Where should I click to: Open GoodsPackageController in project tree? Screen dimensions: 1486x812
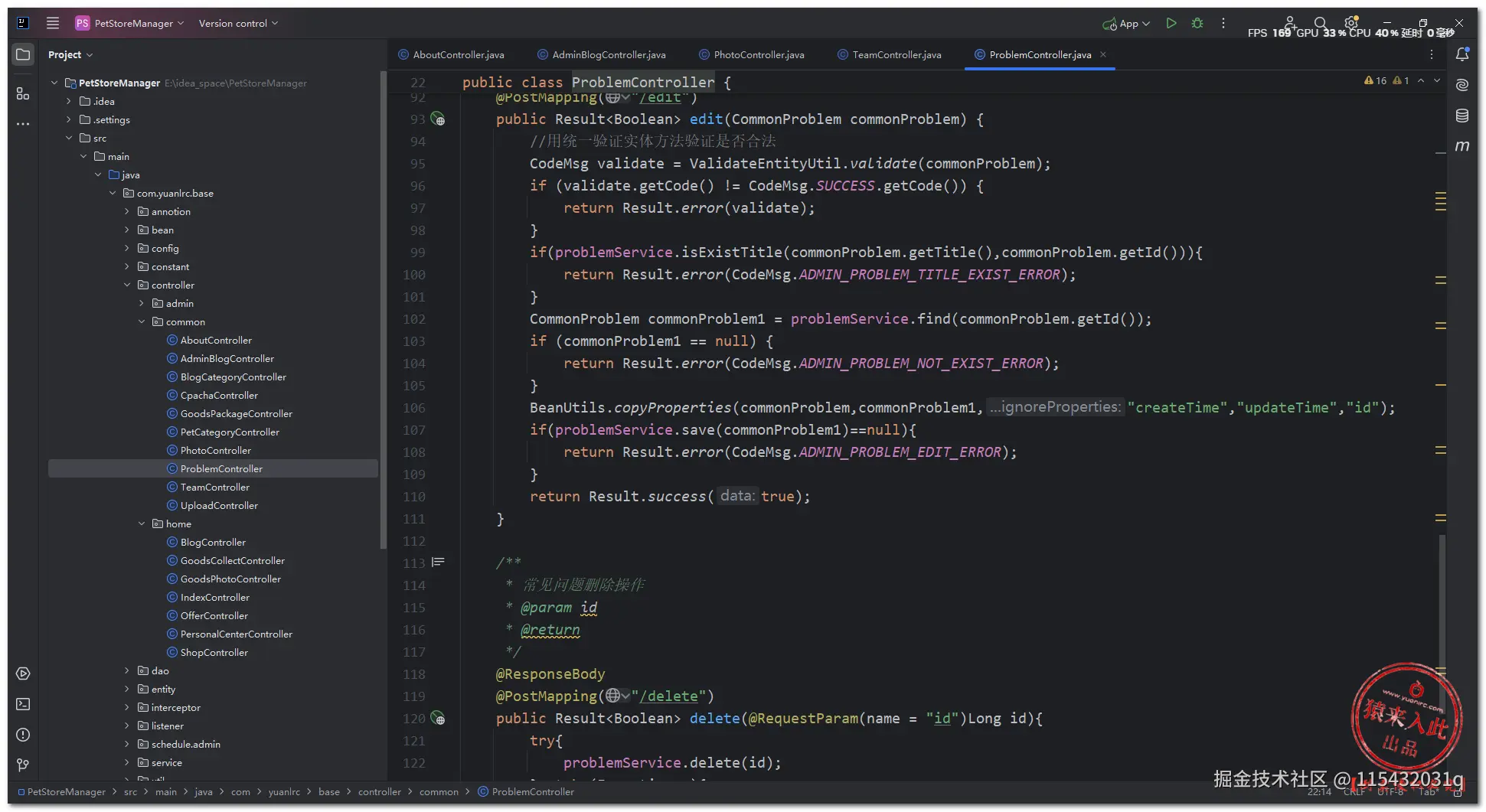tap(236, 413)
